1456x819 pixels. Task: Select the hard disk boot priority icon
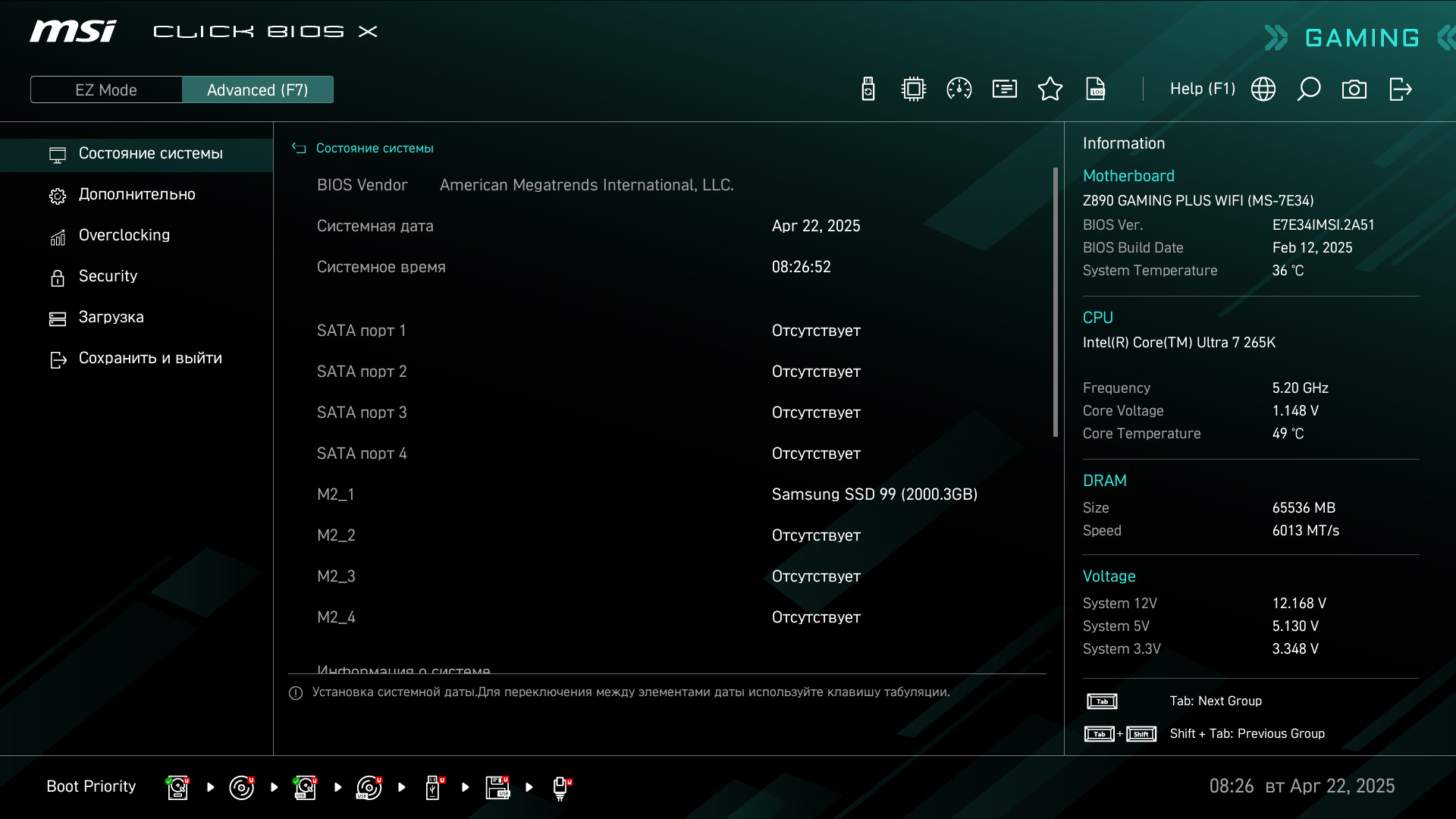pyautogui.click(x=177, y=787)
